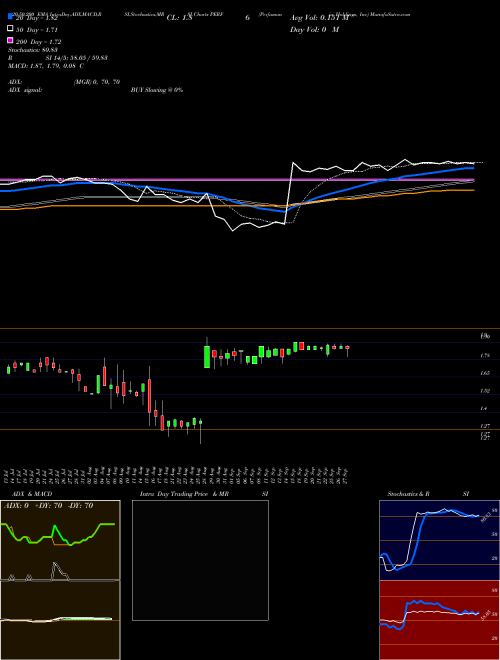Click the '(MGR) 0, 70, 70' values

(97, 82)
